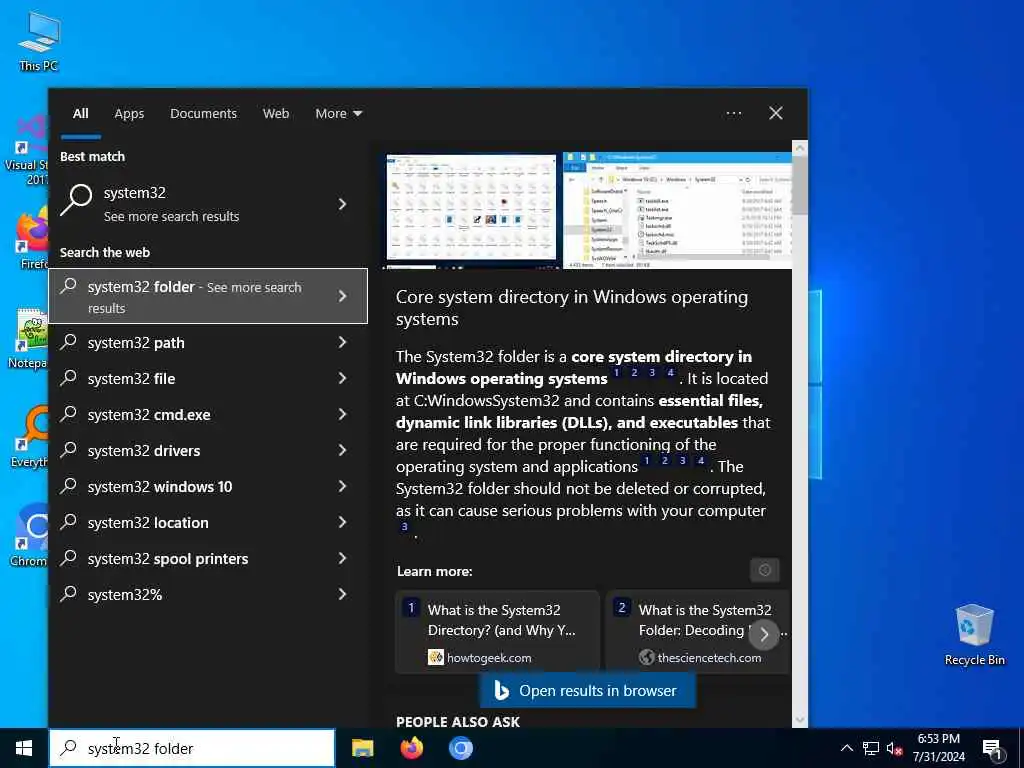Select the Notepad++ desktop shortcut

coord(29,338)
